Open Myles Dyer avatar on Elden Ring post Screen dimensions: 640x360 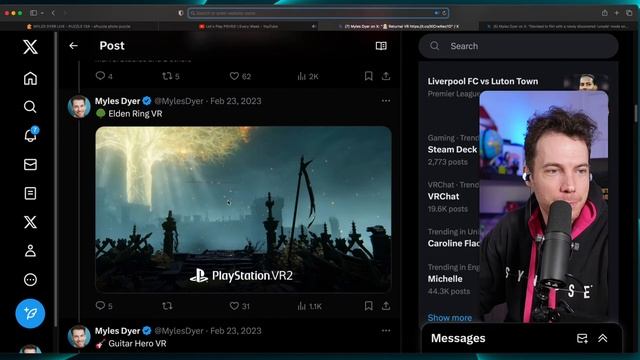point(79,107)
